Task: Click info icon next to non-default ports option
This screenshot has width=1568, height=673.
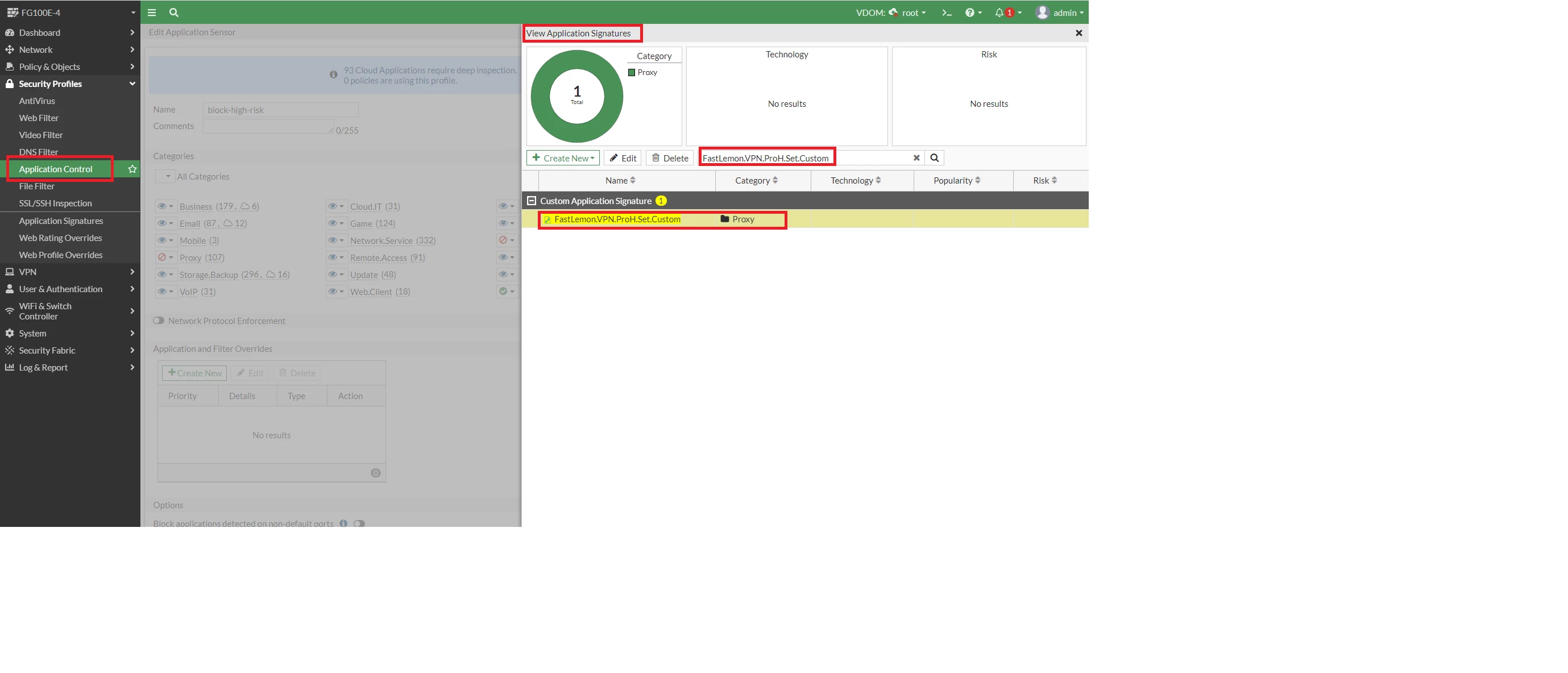Action: 343,523
